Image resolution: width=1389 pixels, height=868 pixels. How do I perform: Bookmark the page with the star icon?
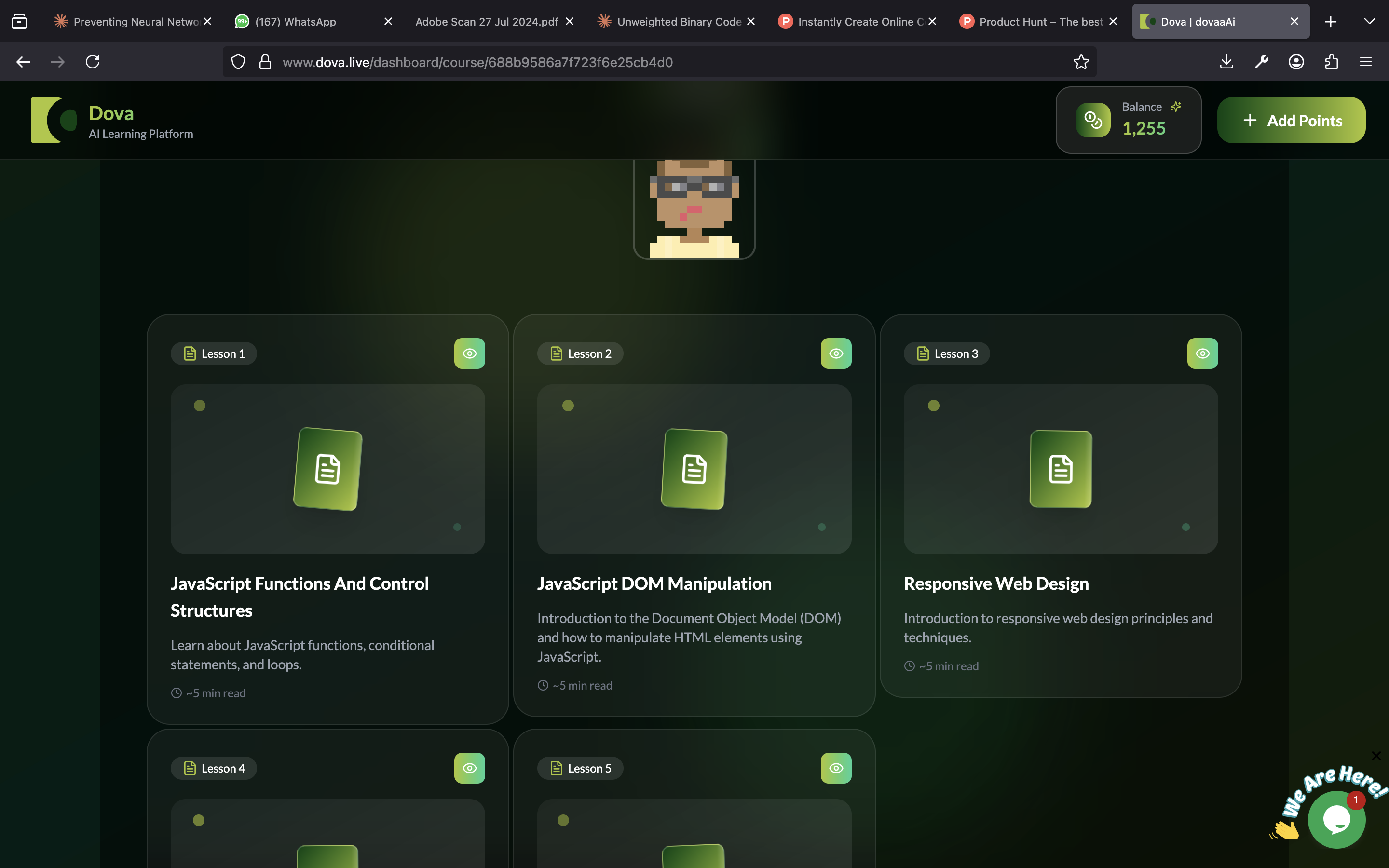[1081, 62]
